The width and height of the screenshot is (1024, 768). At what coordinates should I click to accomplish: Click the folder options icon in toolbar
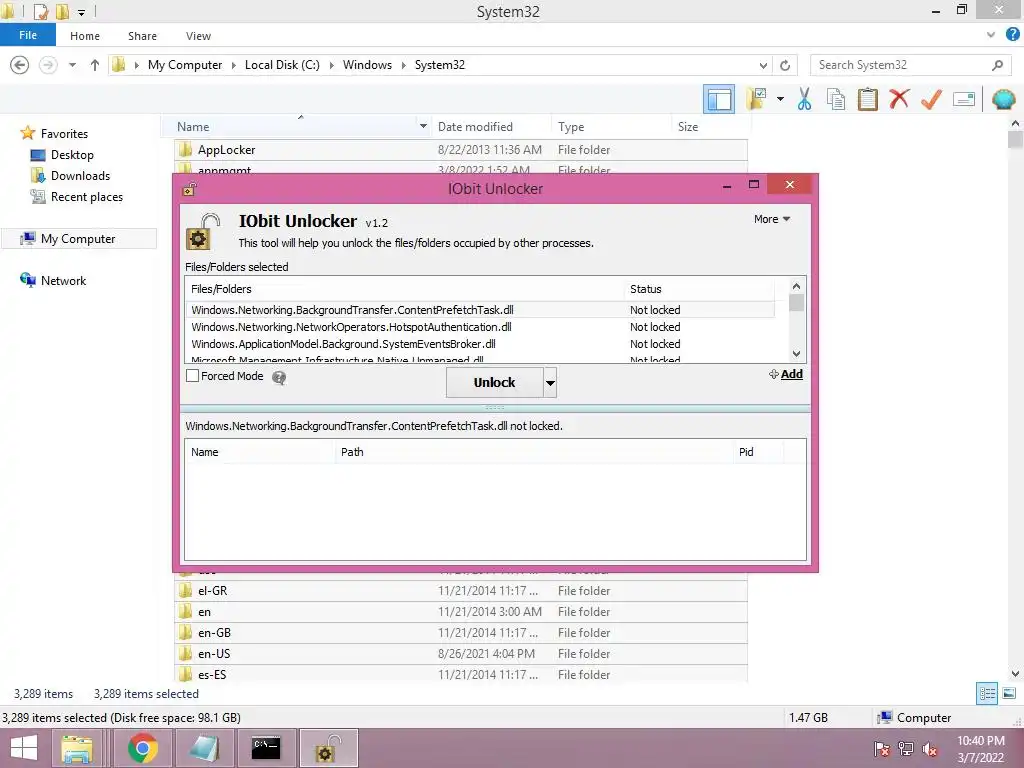tap(757, 99)
